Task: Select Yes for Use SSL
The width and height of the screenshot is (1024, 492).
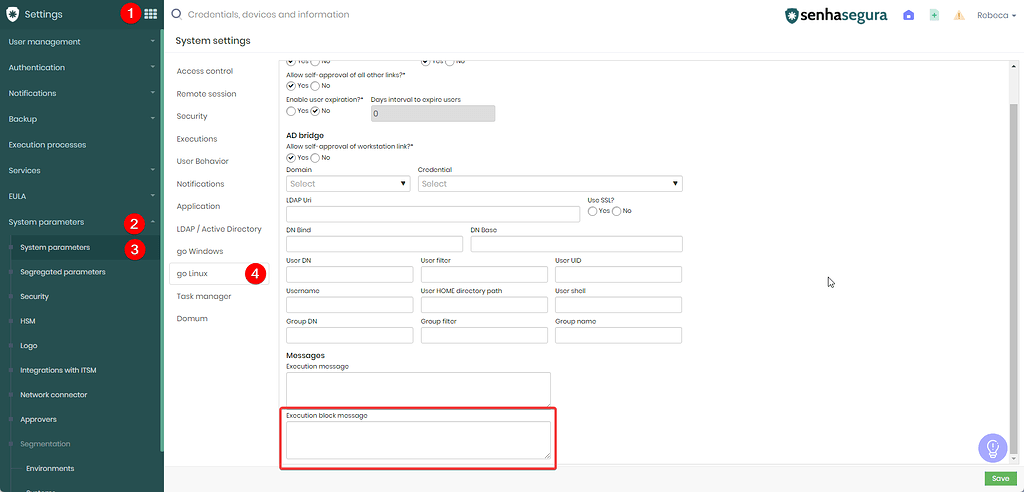Action: click(x=592, y=211)
